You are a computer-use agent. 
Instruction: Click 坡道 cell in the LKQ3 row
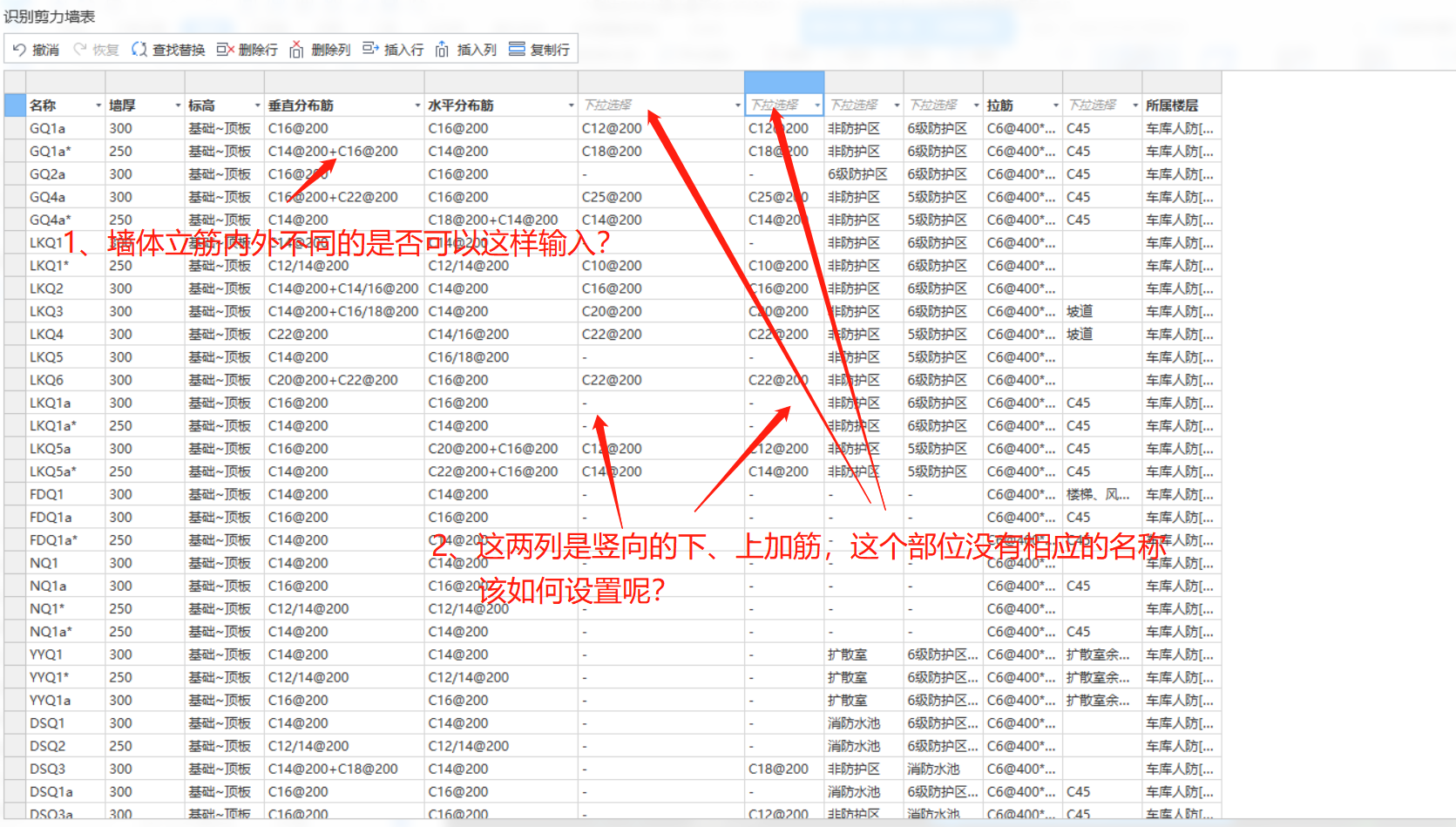coord(1102,311)
